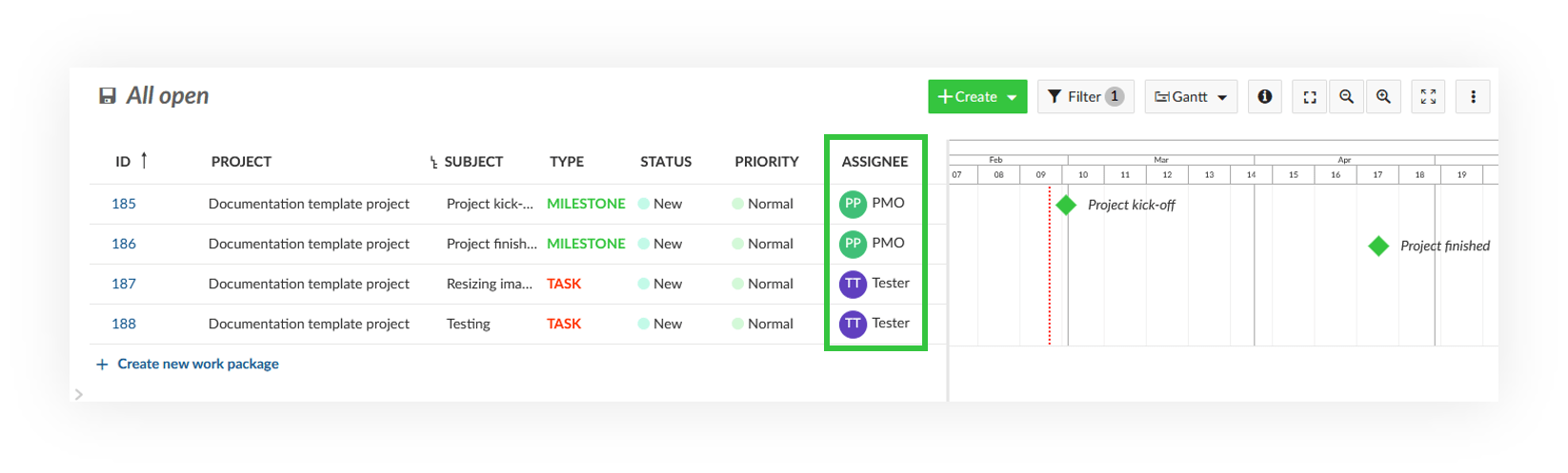Zoom out the Gantt chart
This screenshot has height=473, width=1568.
[x=1346, y=97]
